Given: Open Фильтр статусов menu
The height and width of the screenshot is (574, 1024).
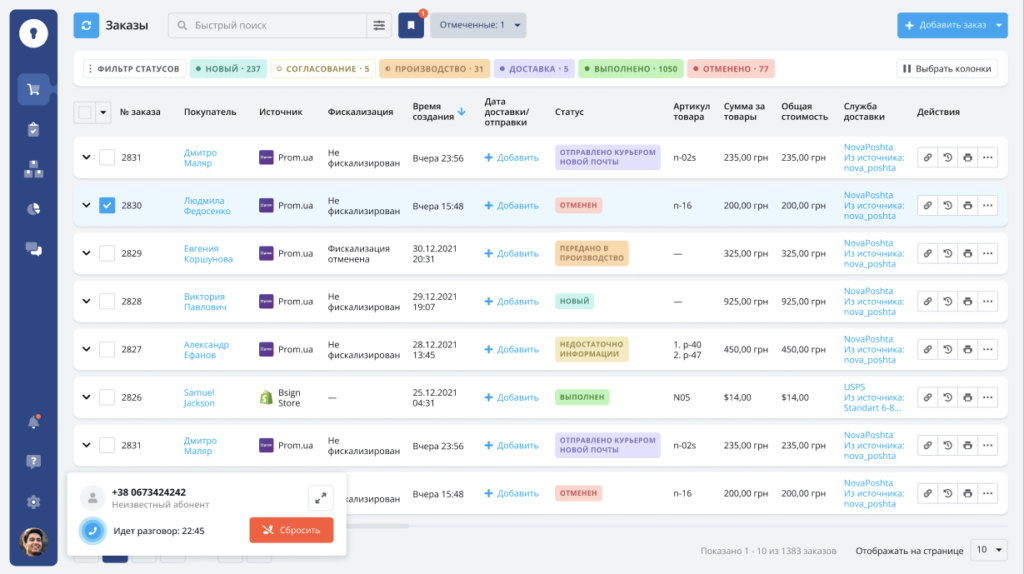Looking at the screenshot, I should [135, 69].
